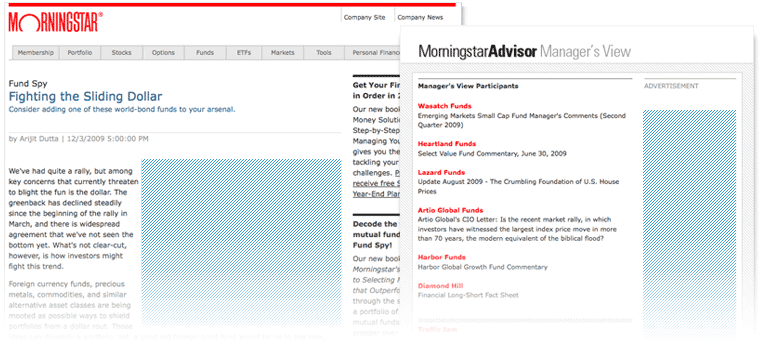Viewport: 760px width, 363px height.
Task: Click the MorningstarAdvisor Manager's View header
Action: (x=525, y=51)
